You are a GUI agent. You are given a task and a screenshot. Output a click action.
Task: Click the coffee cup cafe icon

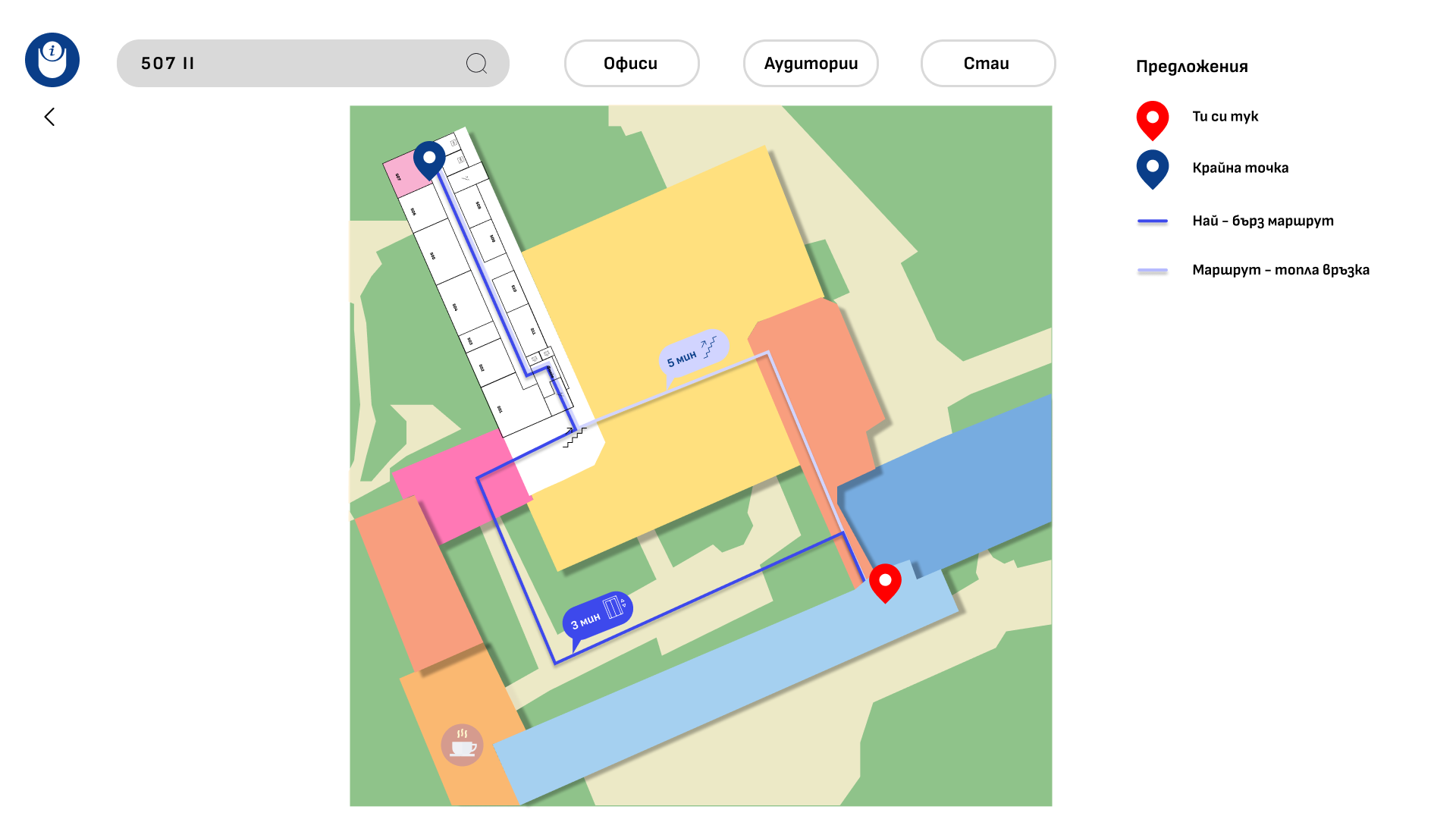[x=462, y=745]
